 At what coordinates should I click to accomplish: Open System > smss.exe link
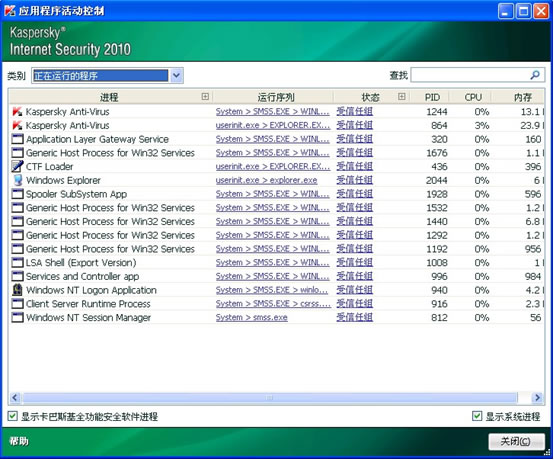click(252, 318)
